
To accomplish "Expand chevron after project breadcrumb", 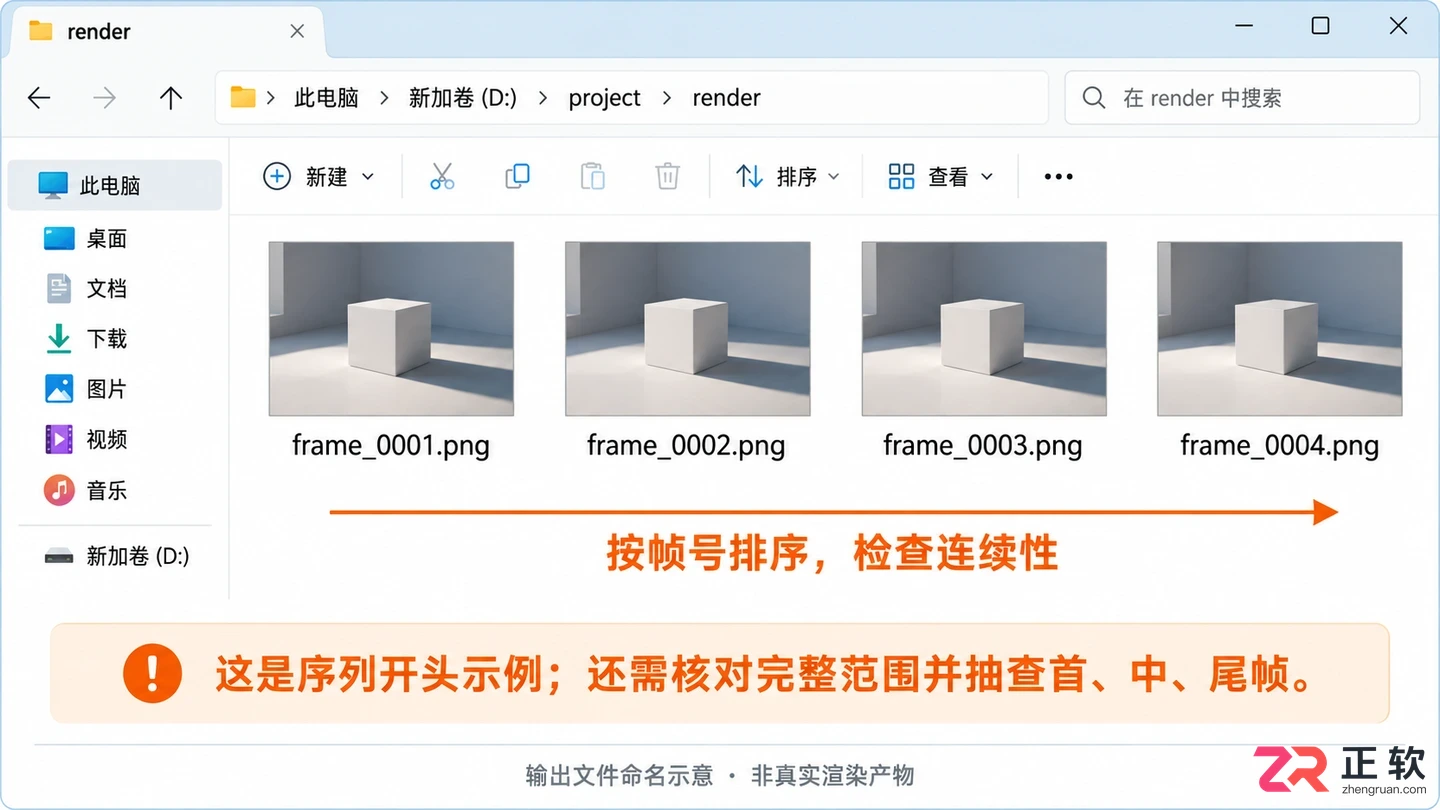I will point(666,98).
